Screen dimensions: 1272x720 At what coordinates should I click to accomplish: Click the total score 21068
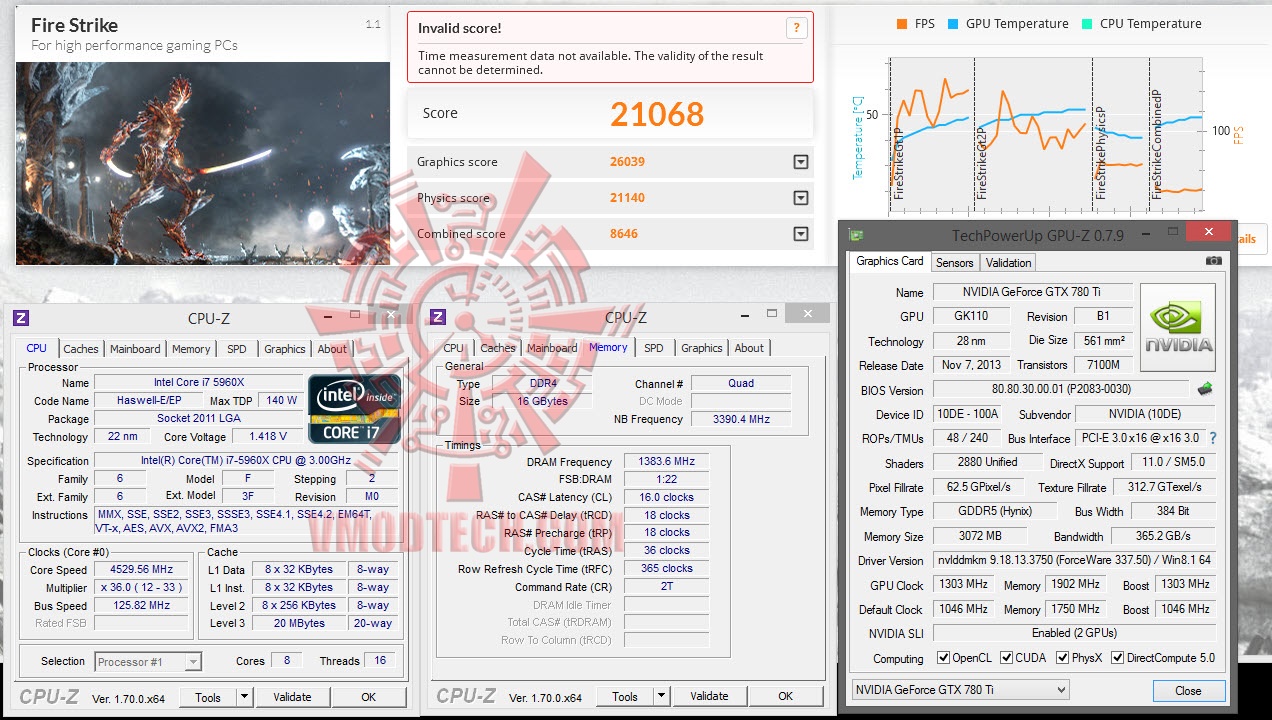[657, 114]
